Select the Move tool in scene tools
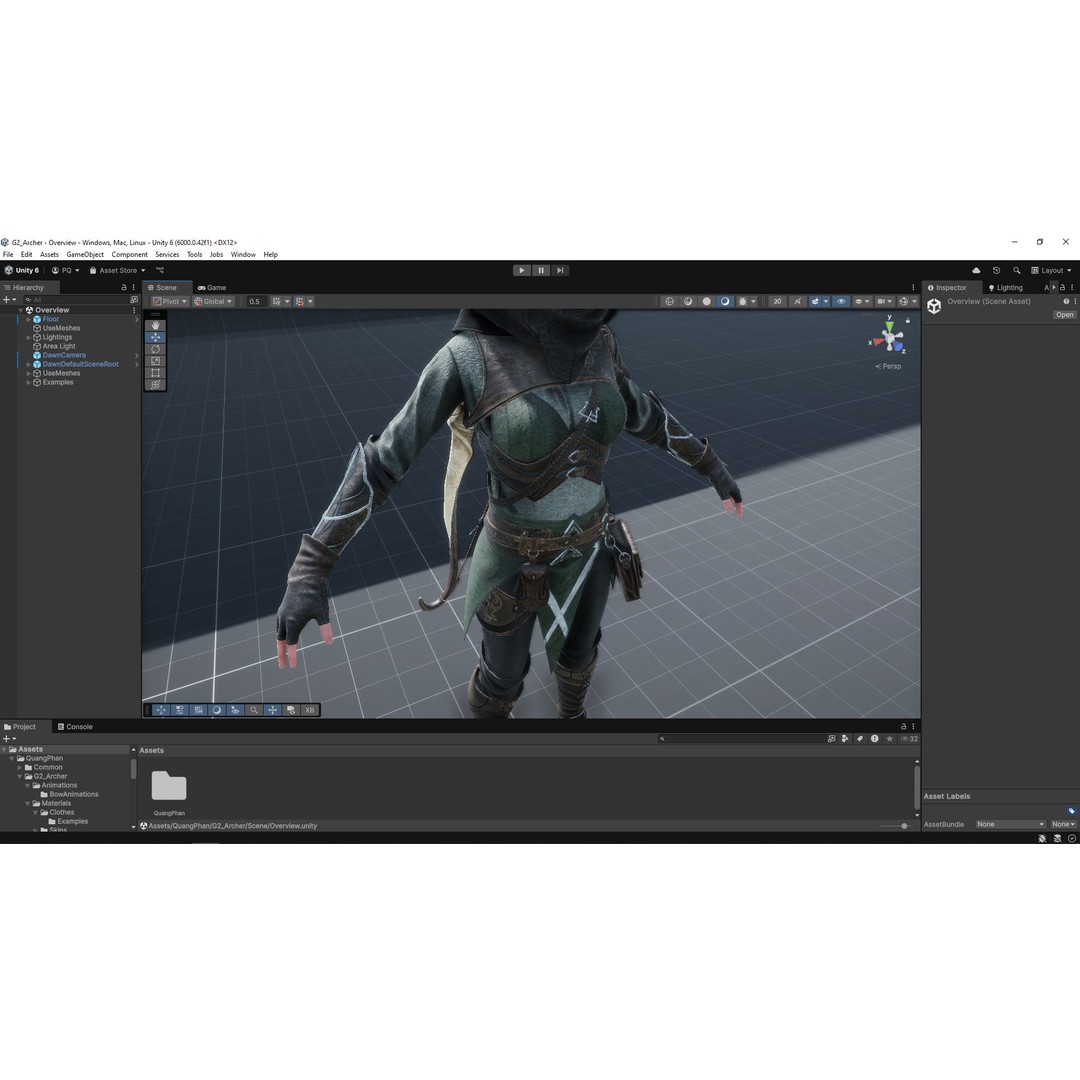This screenshot has height=1080, width=1080. [155, 337]
